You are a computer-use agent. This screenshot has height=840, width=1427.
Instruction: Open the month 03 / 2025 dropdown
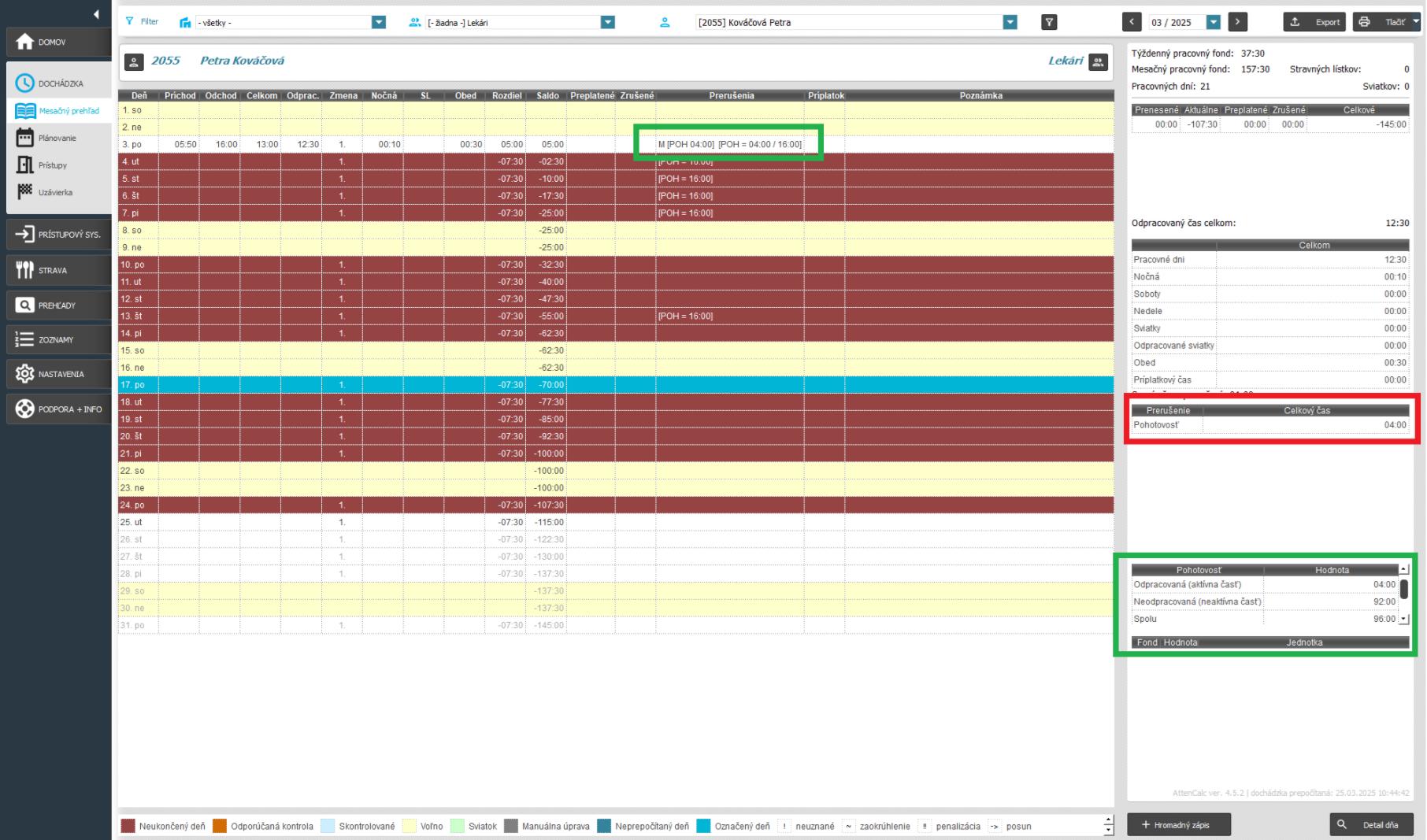tap(1213, 23)
